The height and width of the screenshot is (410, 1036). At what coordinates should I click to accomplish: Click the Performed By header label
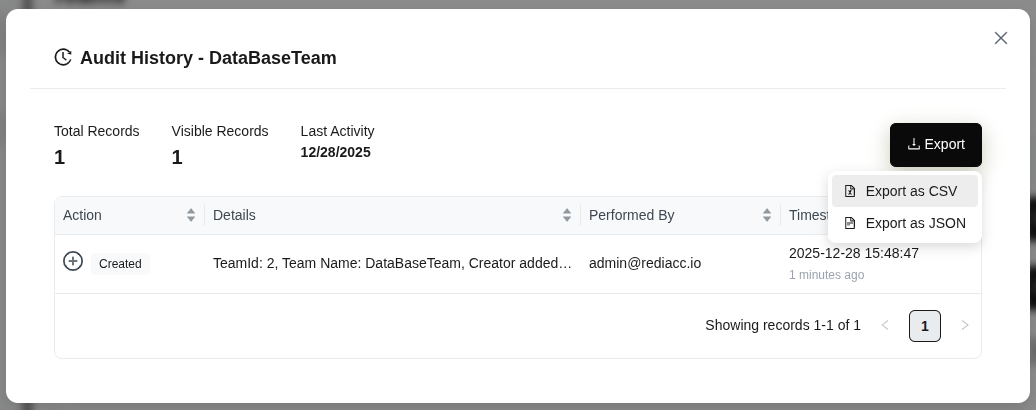point(631,215)
